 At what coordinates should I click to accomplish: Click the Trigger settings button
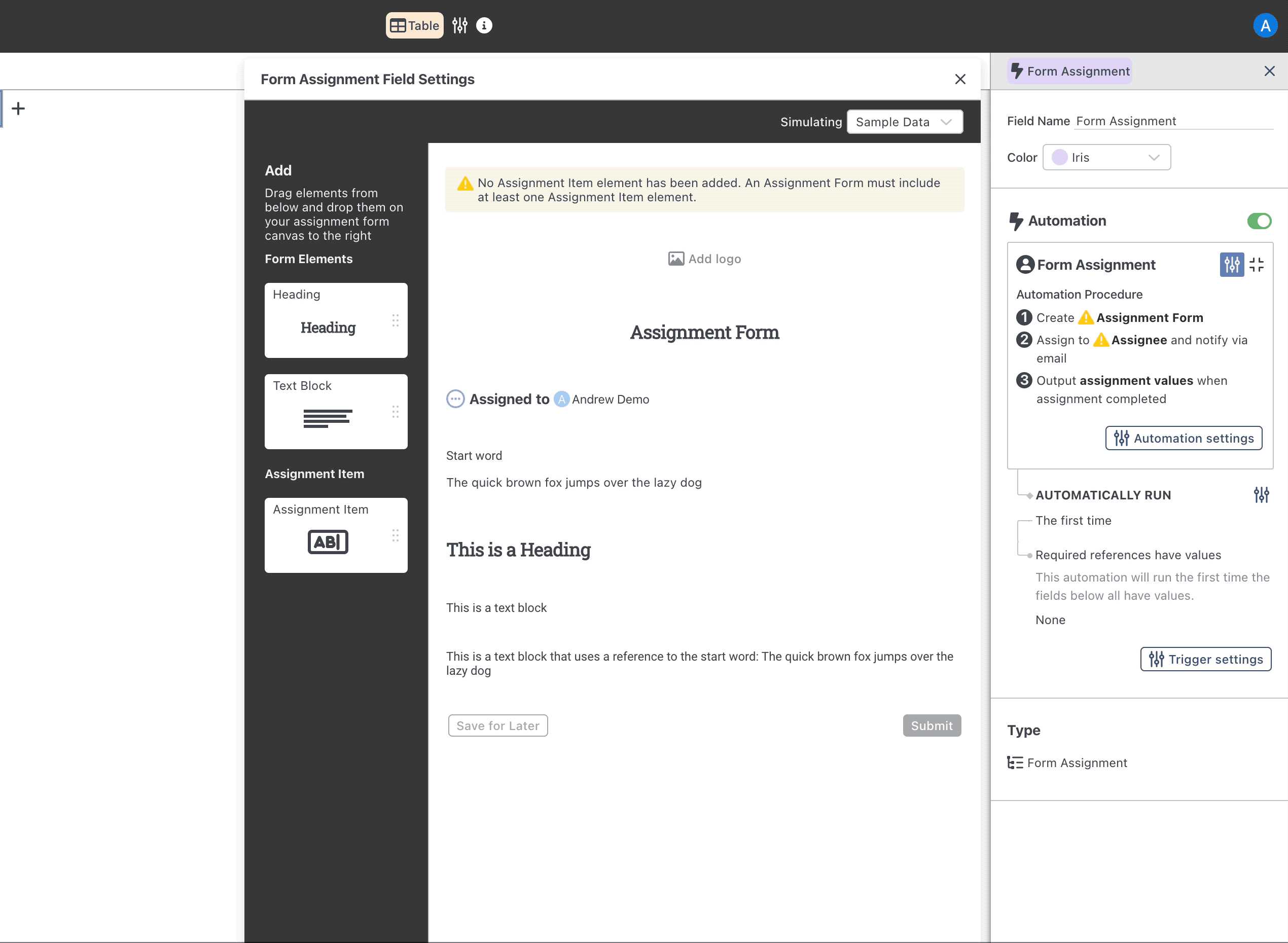click(x=1205, y=659)
